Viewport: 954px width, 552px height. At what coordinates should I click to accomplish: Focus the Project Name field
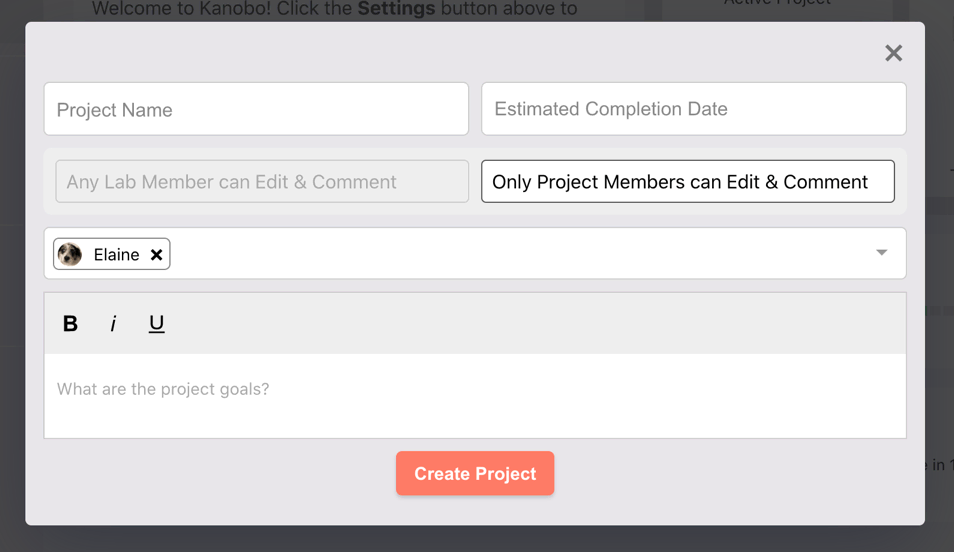[256, 109]
